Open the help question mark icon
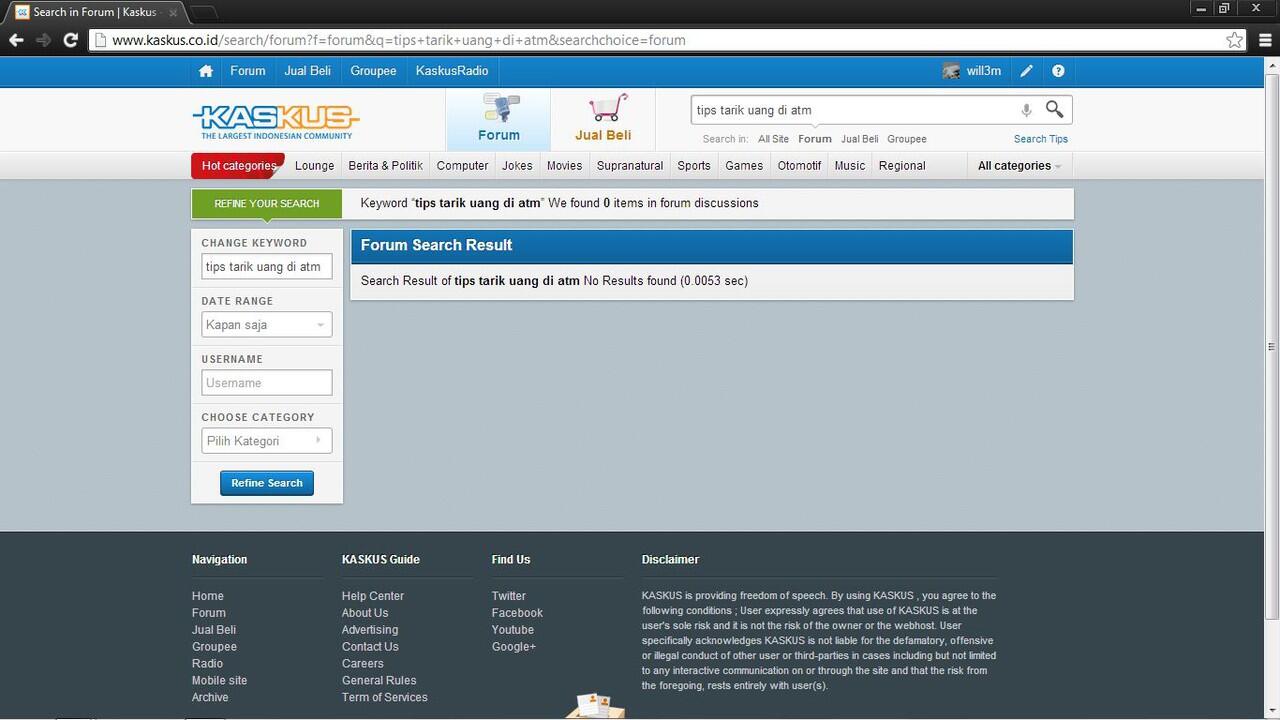Image resolution: width=1280 pixels, height=720 pixels. pyautogui.click(x=1058, y=71)
